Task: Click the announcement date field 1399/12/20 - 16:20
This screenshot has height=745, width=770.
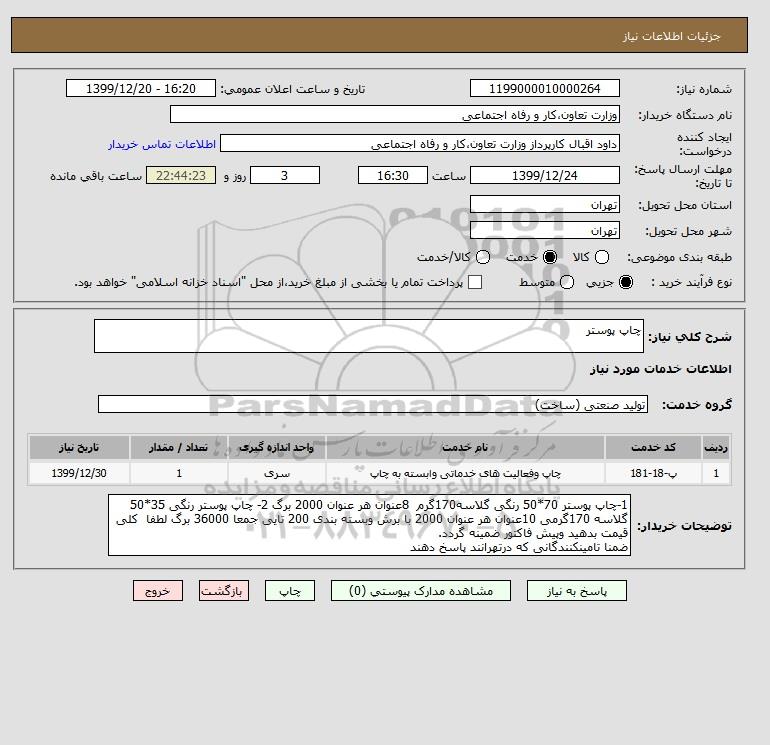Action: (x=141, y=89)
